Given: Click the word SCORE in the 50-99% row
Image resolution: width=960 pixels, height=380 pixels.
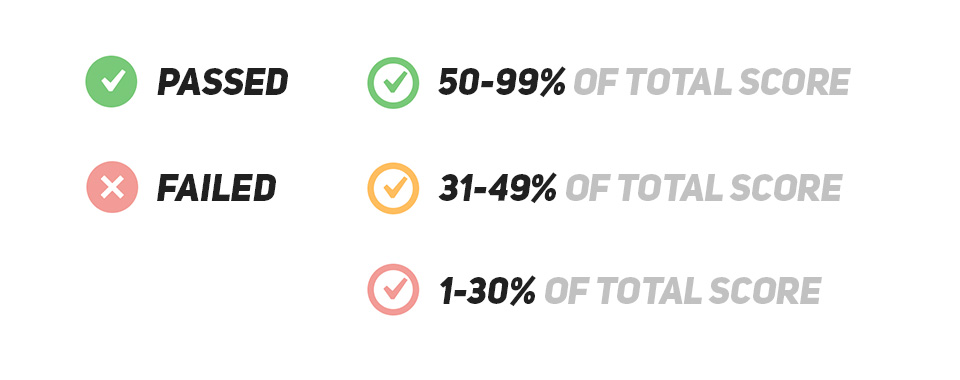Looking at the screenshot, I should point(795,83).
